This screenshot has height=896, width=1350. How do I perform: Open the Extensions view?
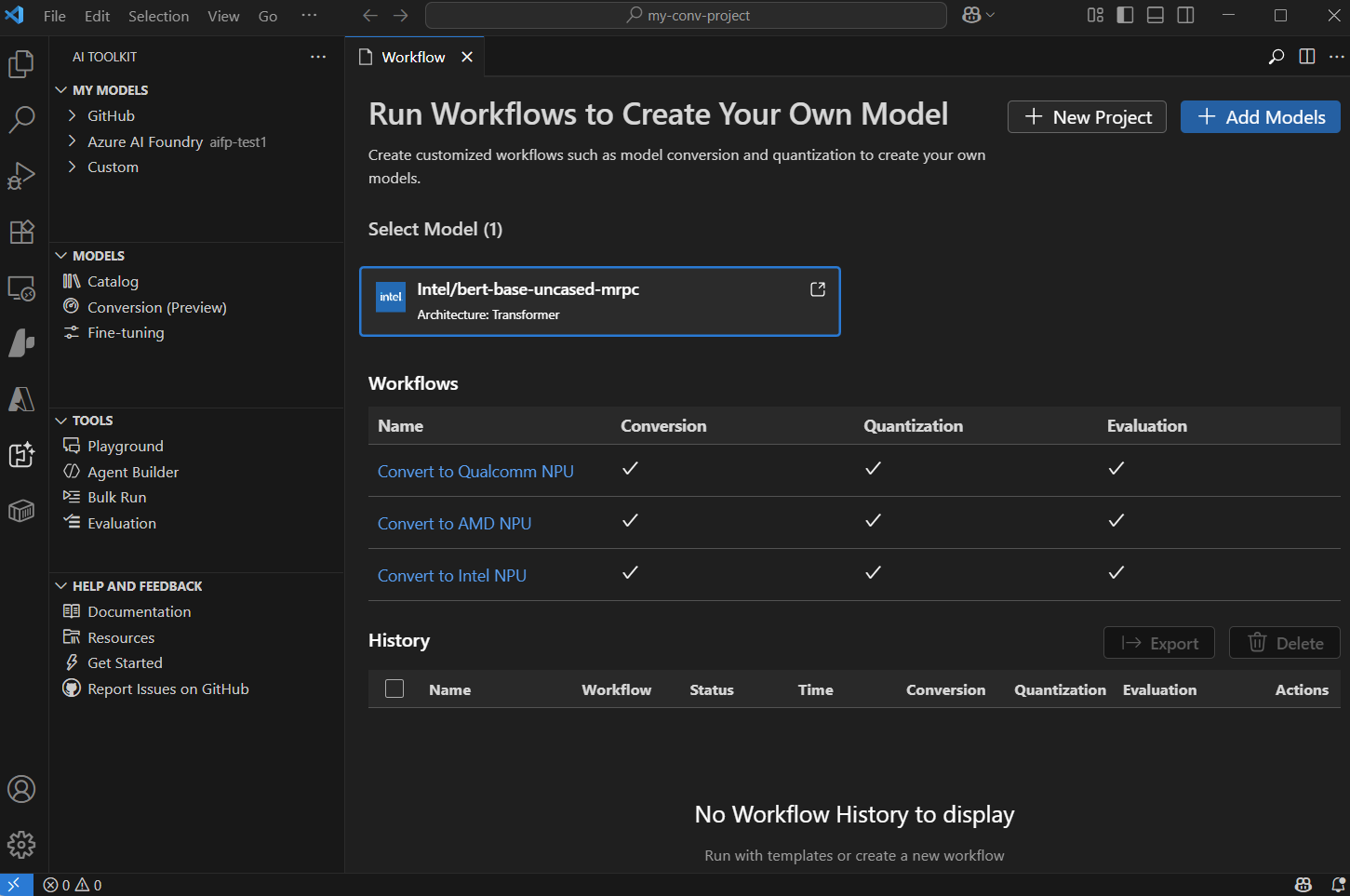pos(21,232)
